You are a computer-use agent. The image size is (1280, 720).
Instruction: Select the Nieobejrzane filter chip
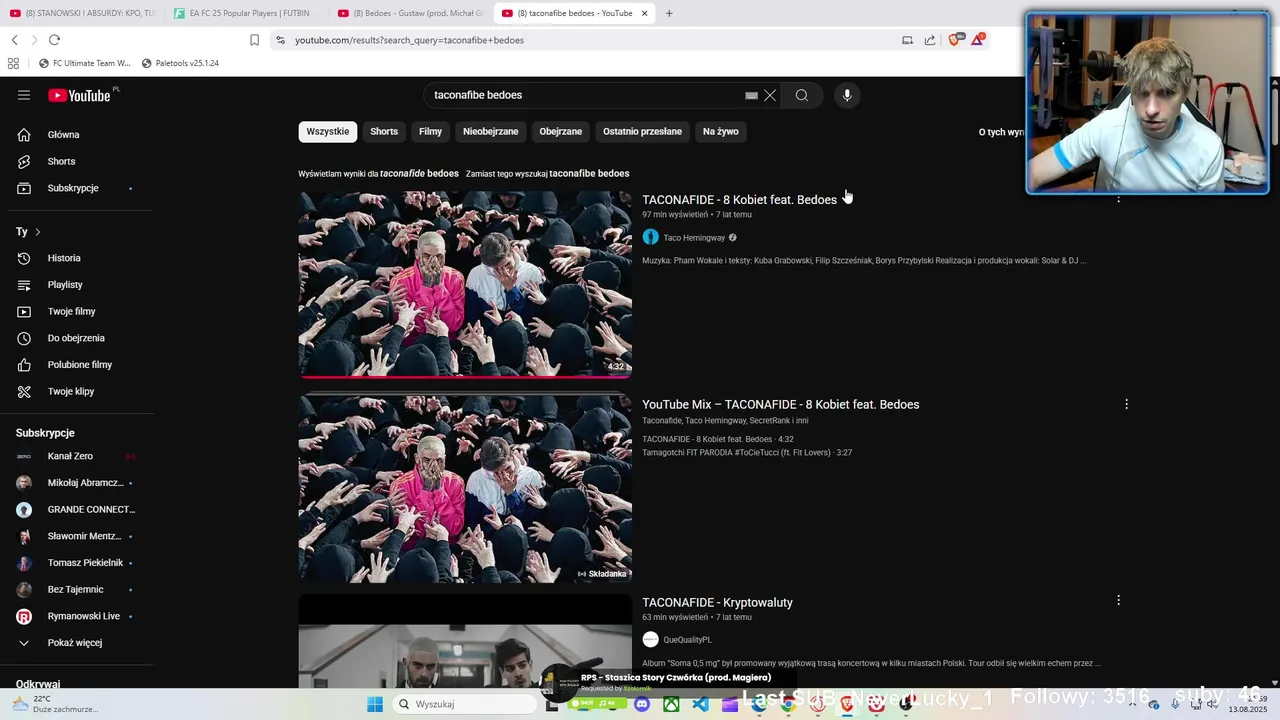tap(491, 132)
